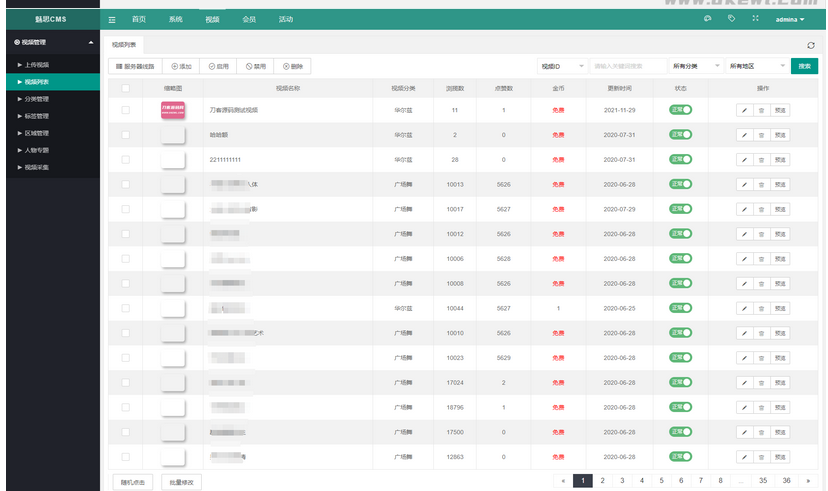Viewport: 828px width, 491px height.
Task: Click the fullscreen icon in top bar
Action: pyautogui.click(x=755, y=19)
